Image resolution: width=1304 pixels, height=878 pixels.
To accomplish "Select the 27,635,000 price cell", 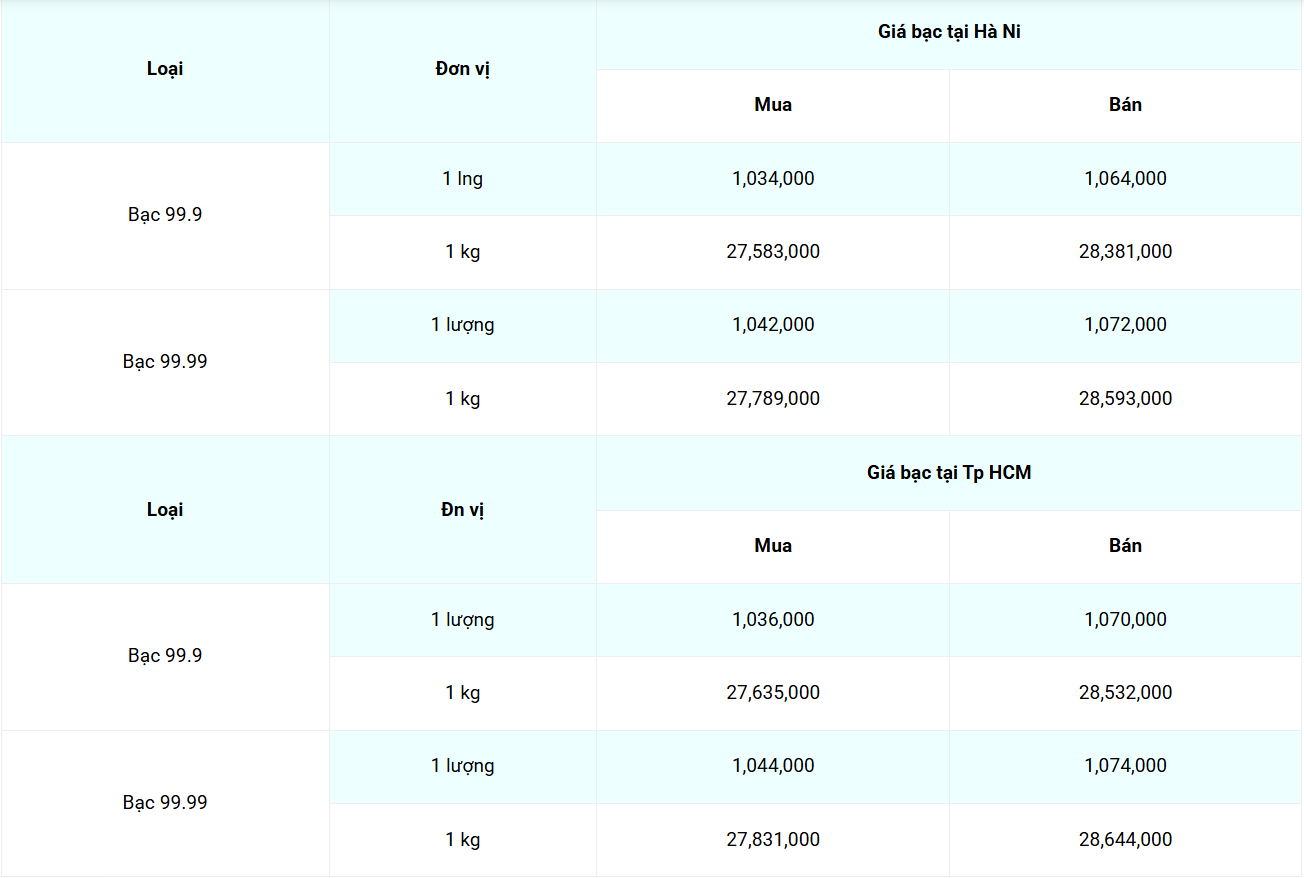I will point(773,693).
